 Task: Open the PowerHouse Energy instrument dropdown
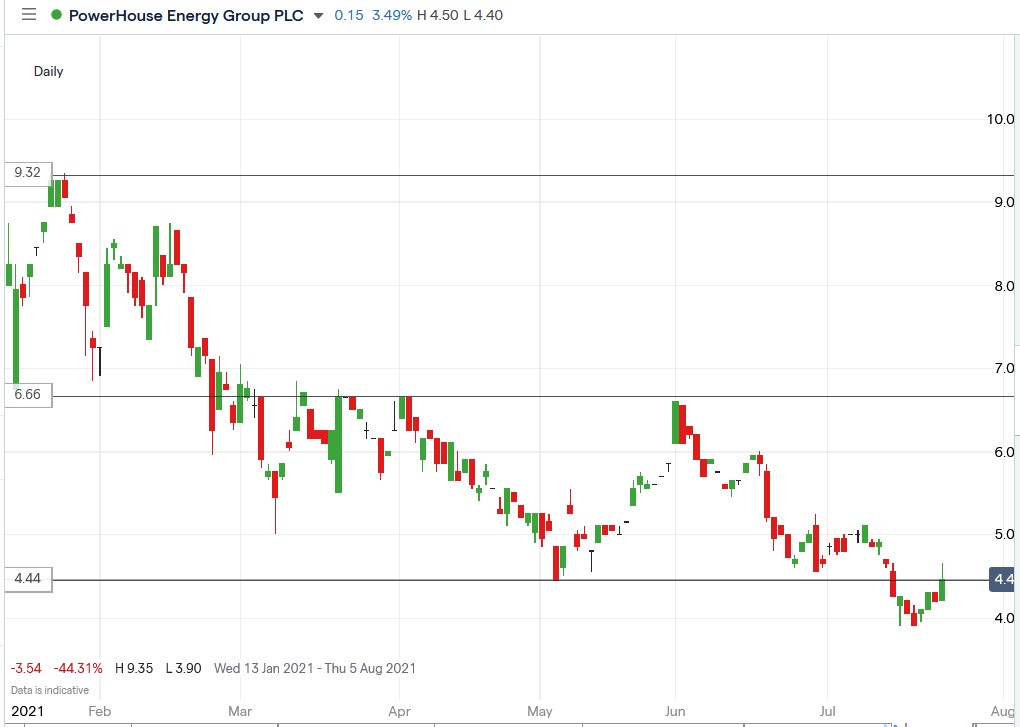point(318,15)
